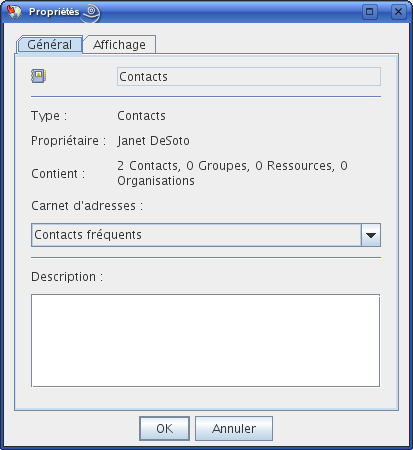Maximize the Propriétés dialog window
The height and width of the screenshot is (450, 413).
click(x=370, y=12)
